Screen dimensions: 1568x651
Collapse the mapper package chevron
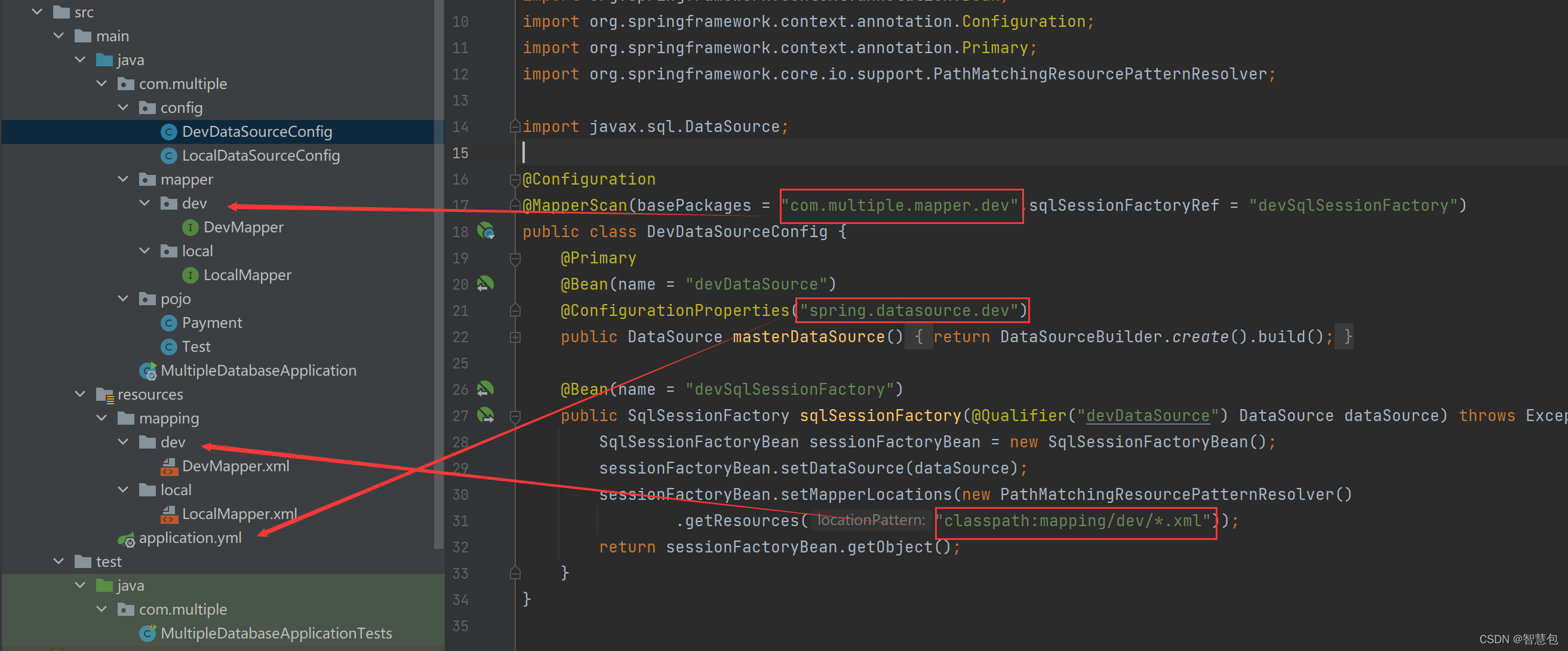[x=123, y=179]
